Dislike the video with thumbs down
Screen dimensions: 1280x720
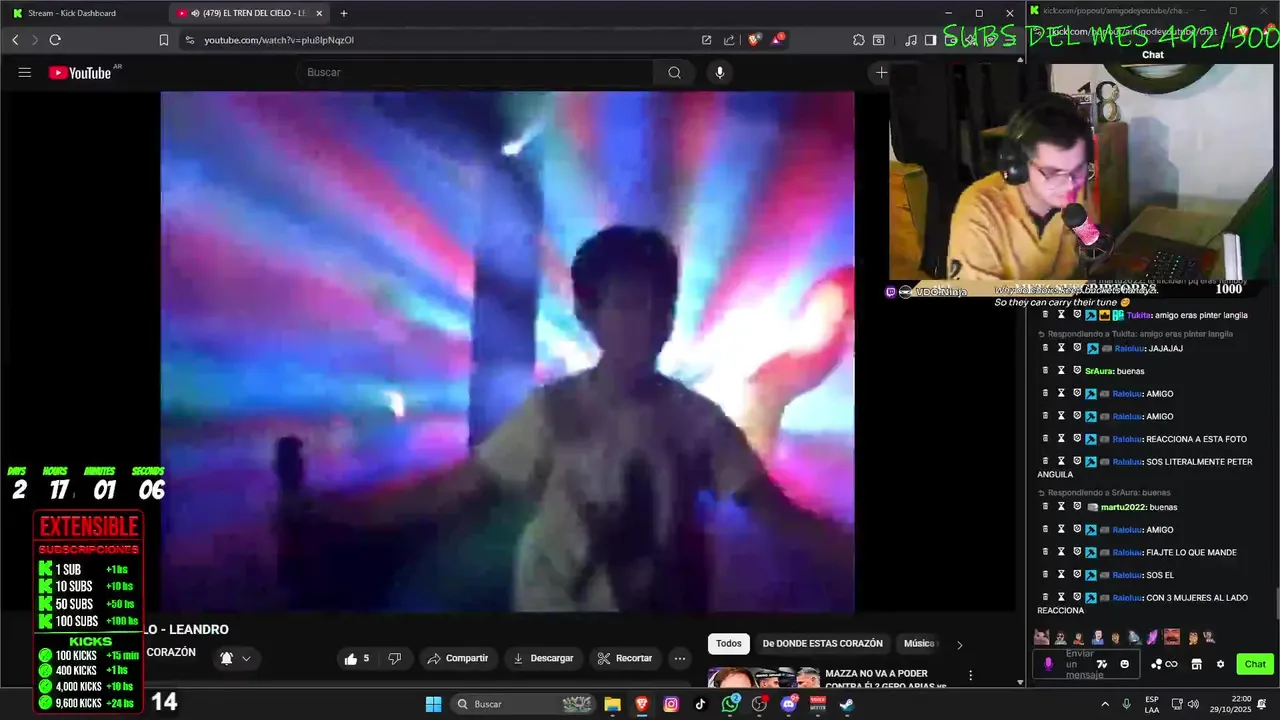(x=395, y=658)
